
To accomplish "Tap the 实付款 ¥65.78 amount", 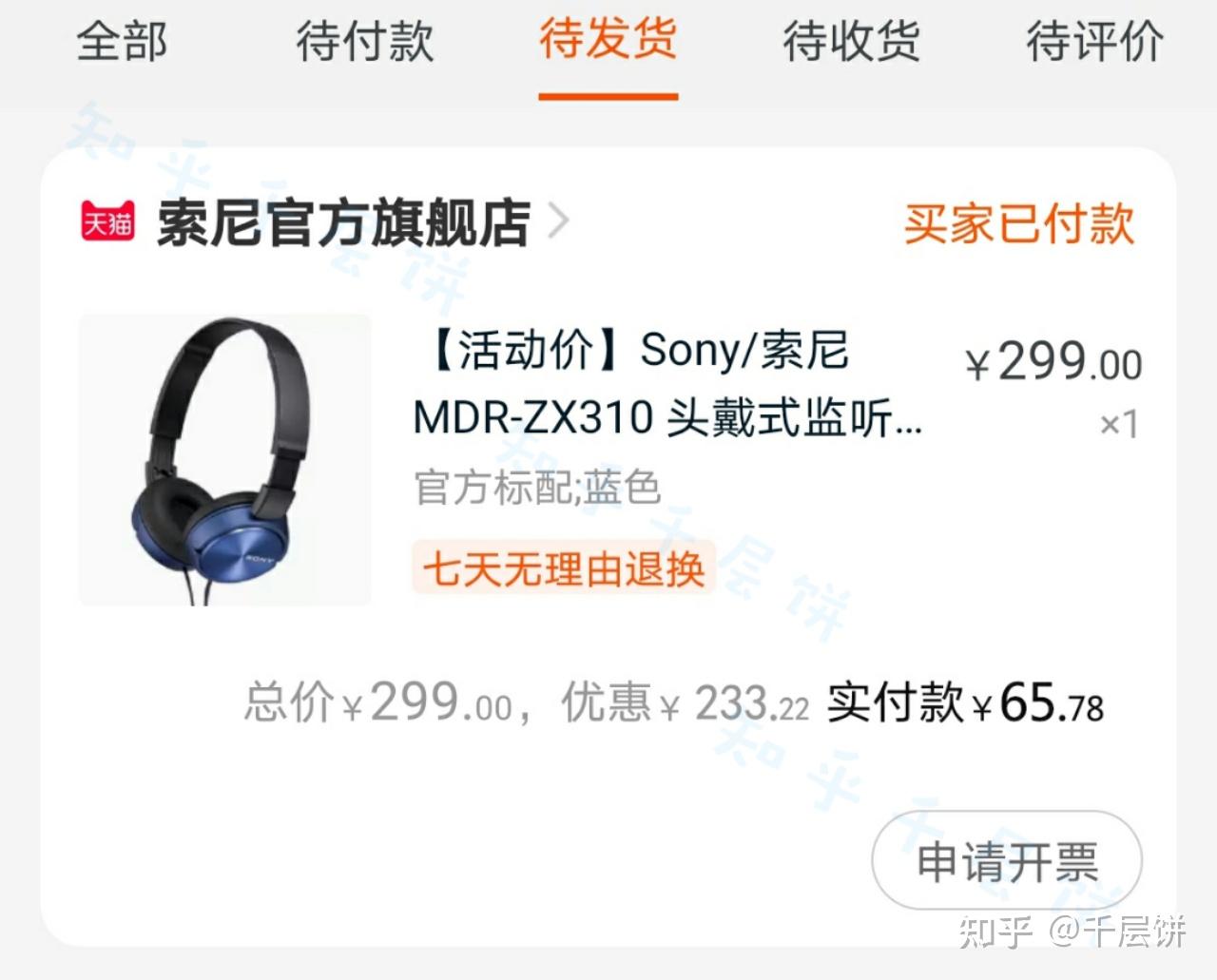I will [x=965, y=704].
